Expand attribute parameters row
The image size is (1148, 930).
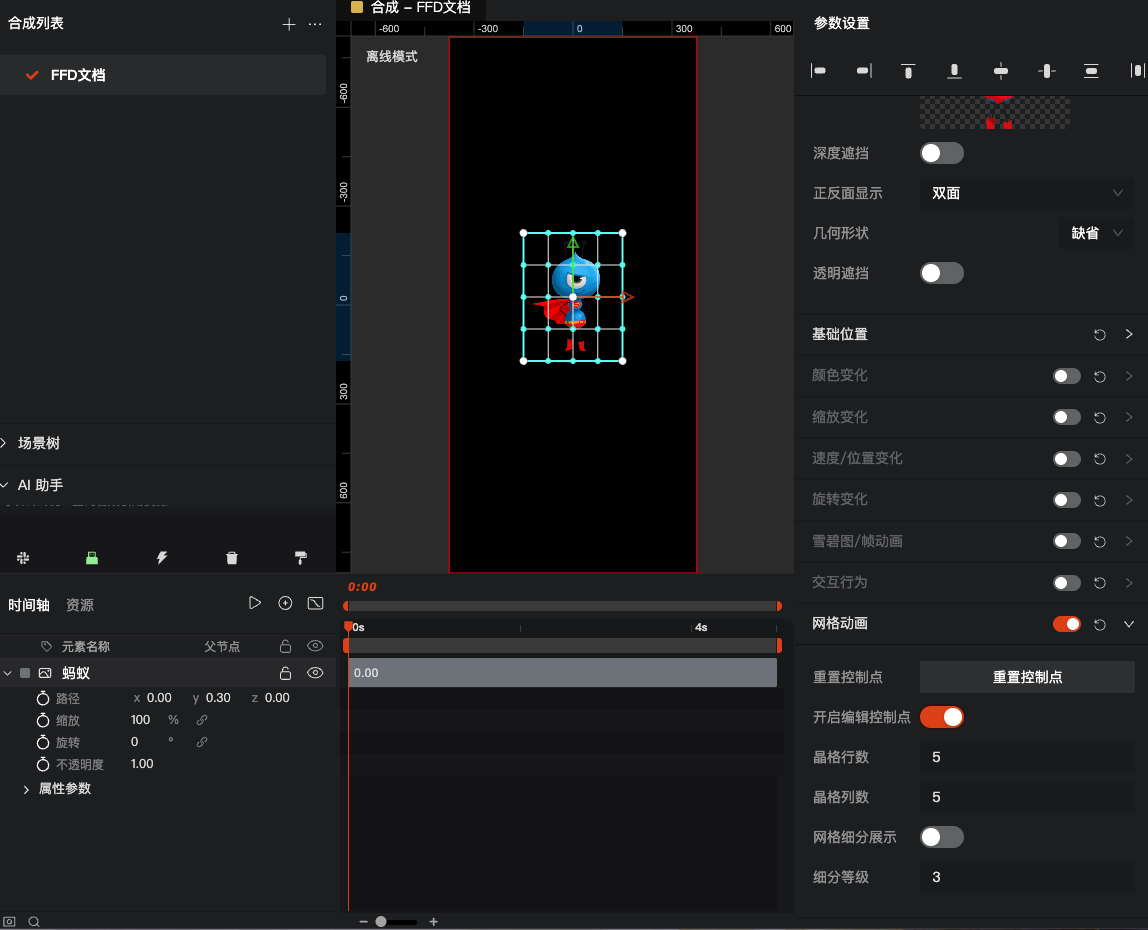[26, 789]
